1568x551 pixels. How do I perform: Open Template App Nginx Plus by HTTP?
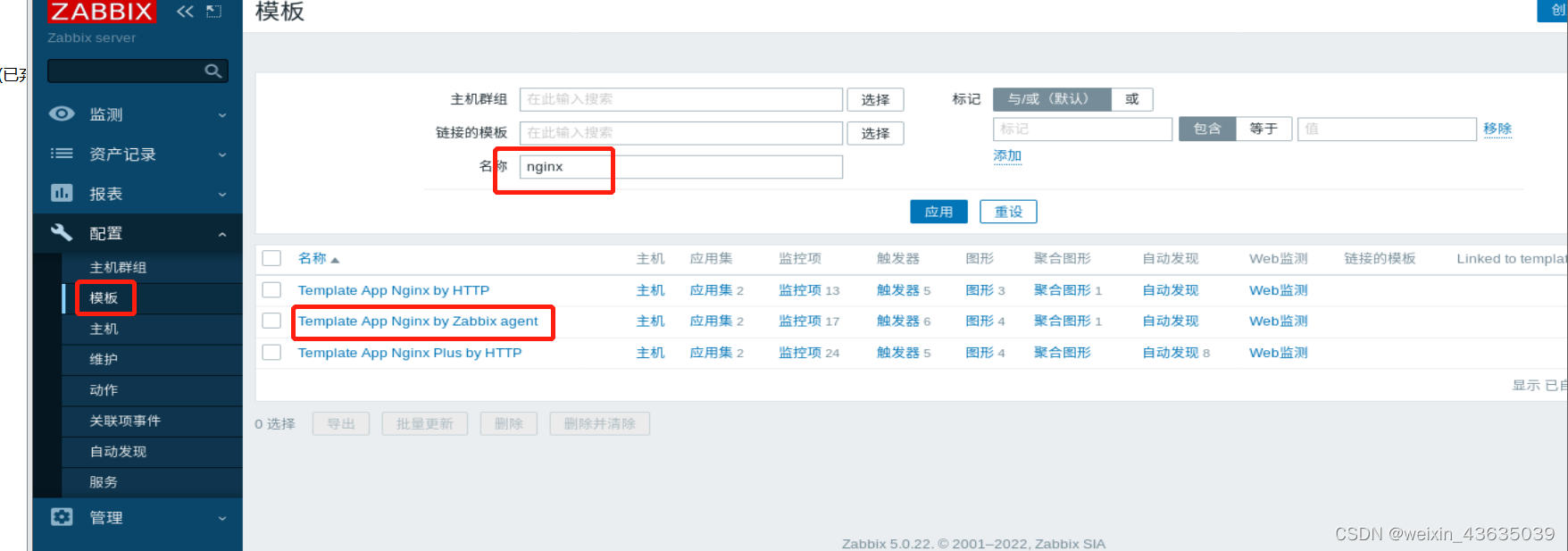coord(410,353)
